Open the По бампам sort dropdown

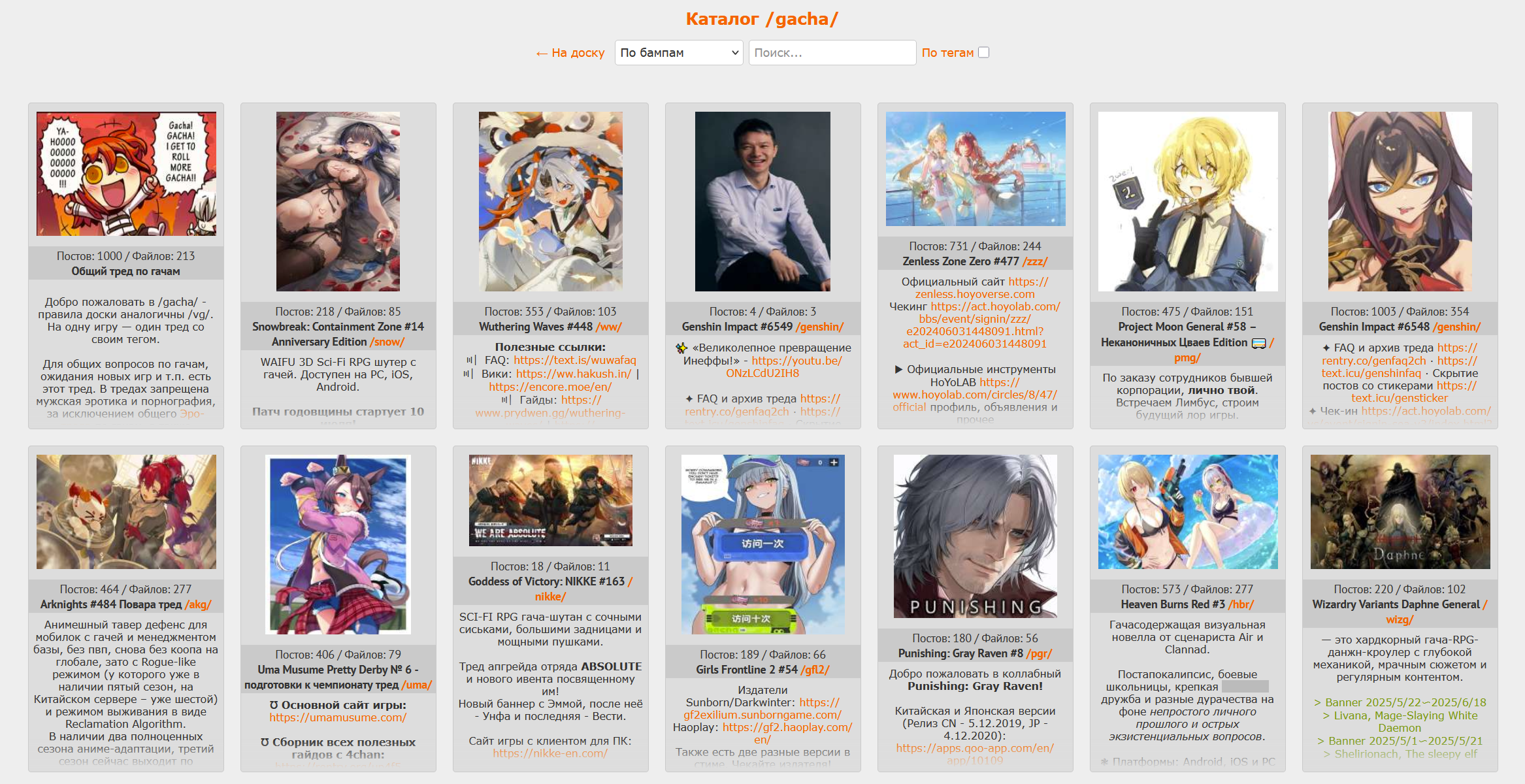(678, 52)
